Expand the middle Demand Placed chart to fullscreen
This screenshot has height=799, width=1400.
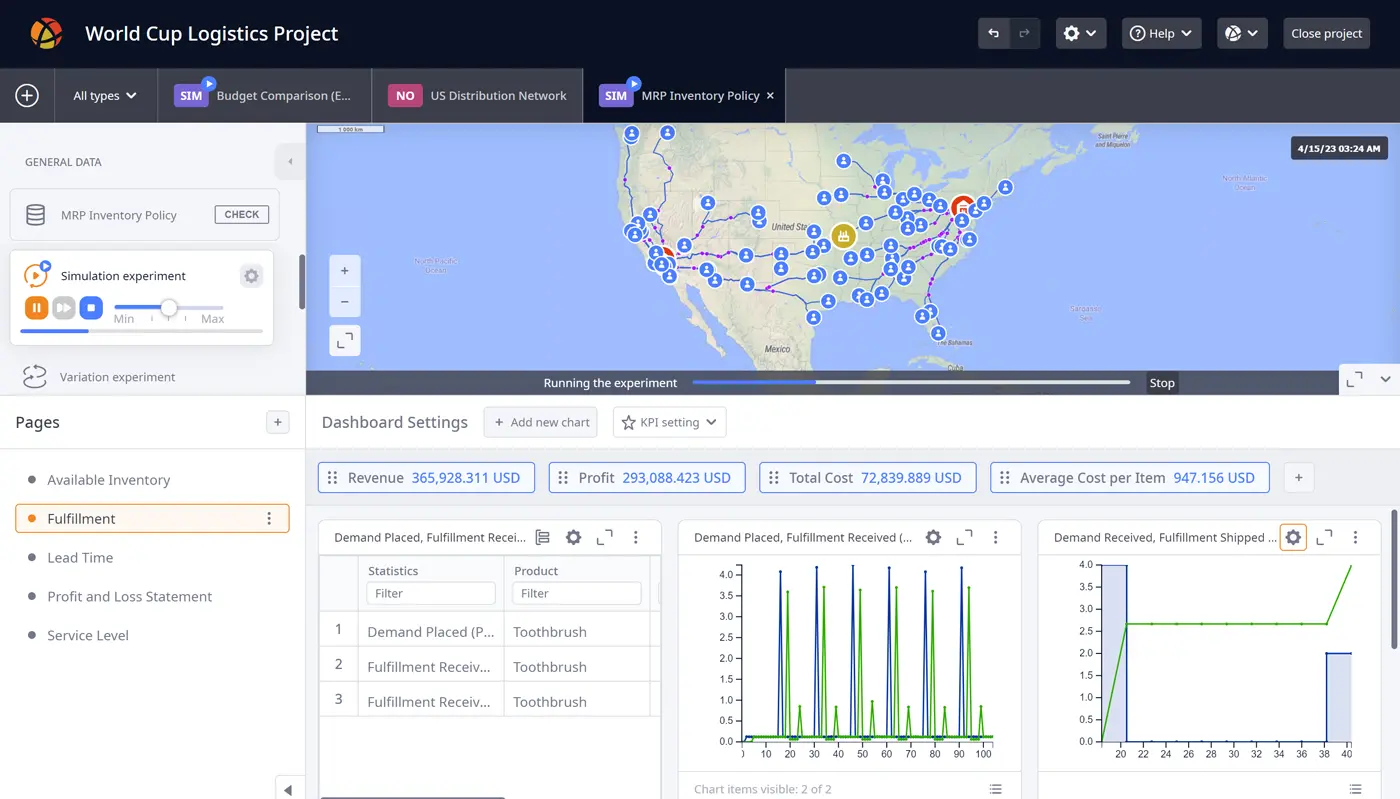click(964, 537)
